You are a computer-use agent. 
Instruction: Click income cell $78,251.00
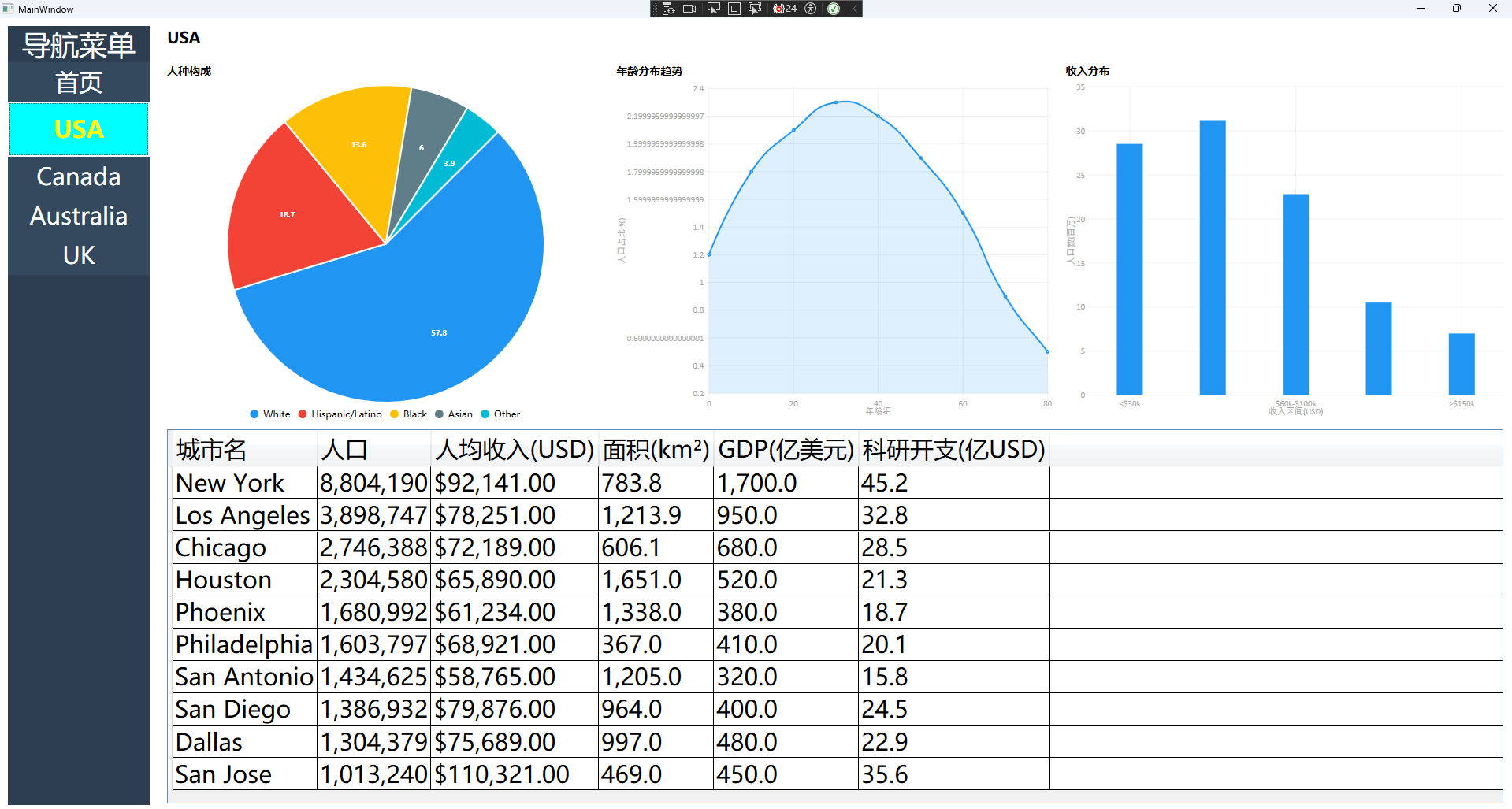[515, 514]
